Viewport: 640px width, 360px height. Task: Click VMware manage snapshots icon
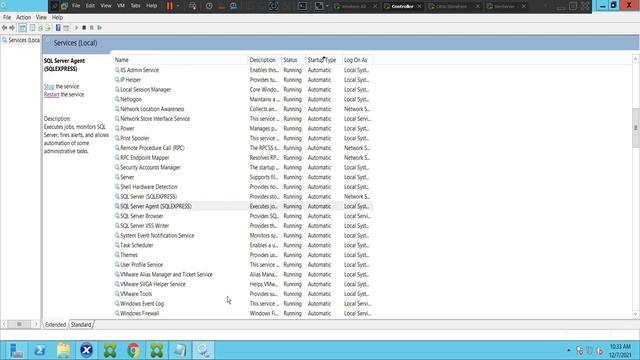point(233,6)
